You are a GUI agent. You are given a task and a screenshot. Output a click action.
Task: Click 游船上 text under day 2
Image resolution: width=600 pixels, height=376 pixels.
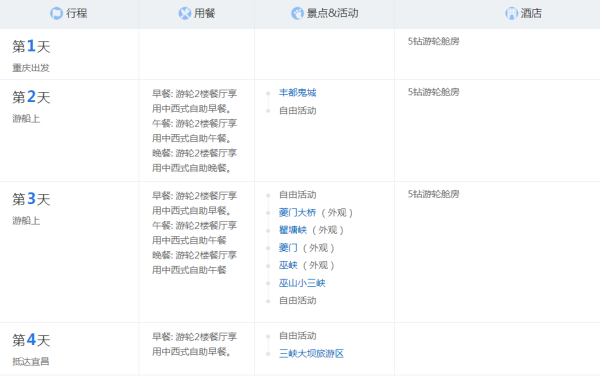point(26,119)
